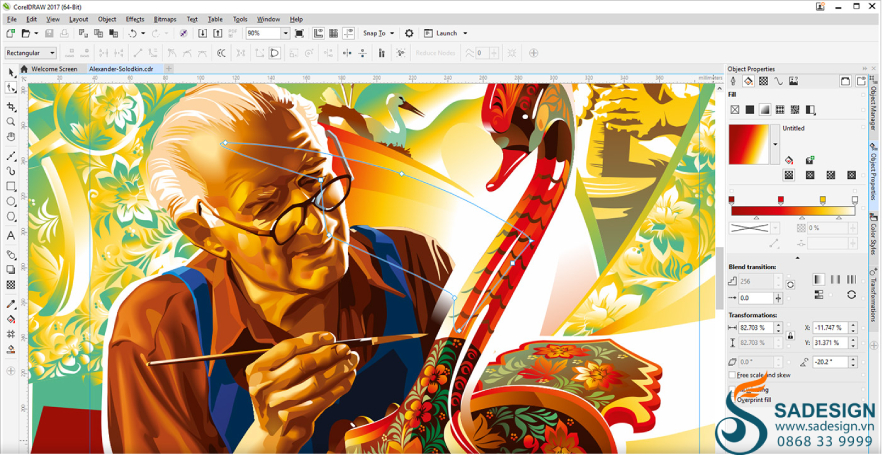Select the Artistic Media tool
This screenshot has width=890, height=465.
tap(11, 171)
